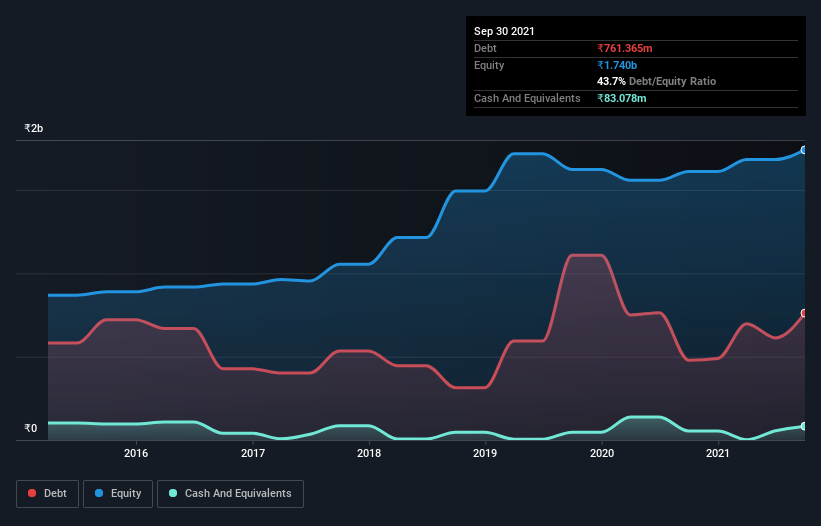Click the 2016 x-axis label
The width and height of the screenshot is (821, 526).
[136, 453]
